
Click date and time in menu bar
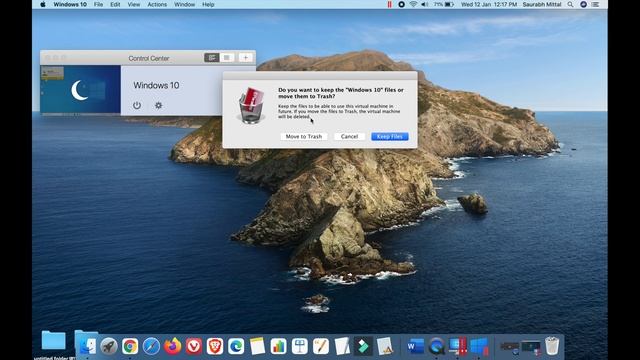[489, 4]
